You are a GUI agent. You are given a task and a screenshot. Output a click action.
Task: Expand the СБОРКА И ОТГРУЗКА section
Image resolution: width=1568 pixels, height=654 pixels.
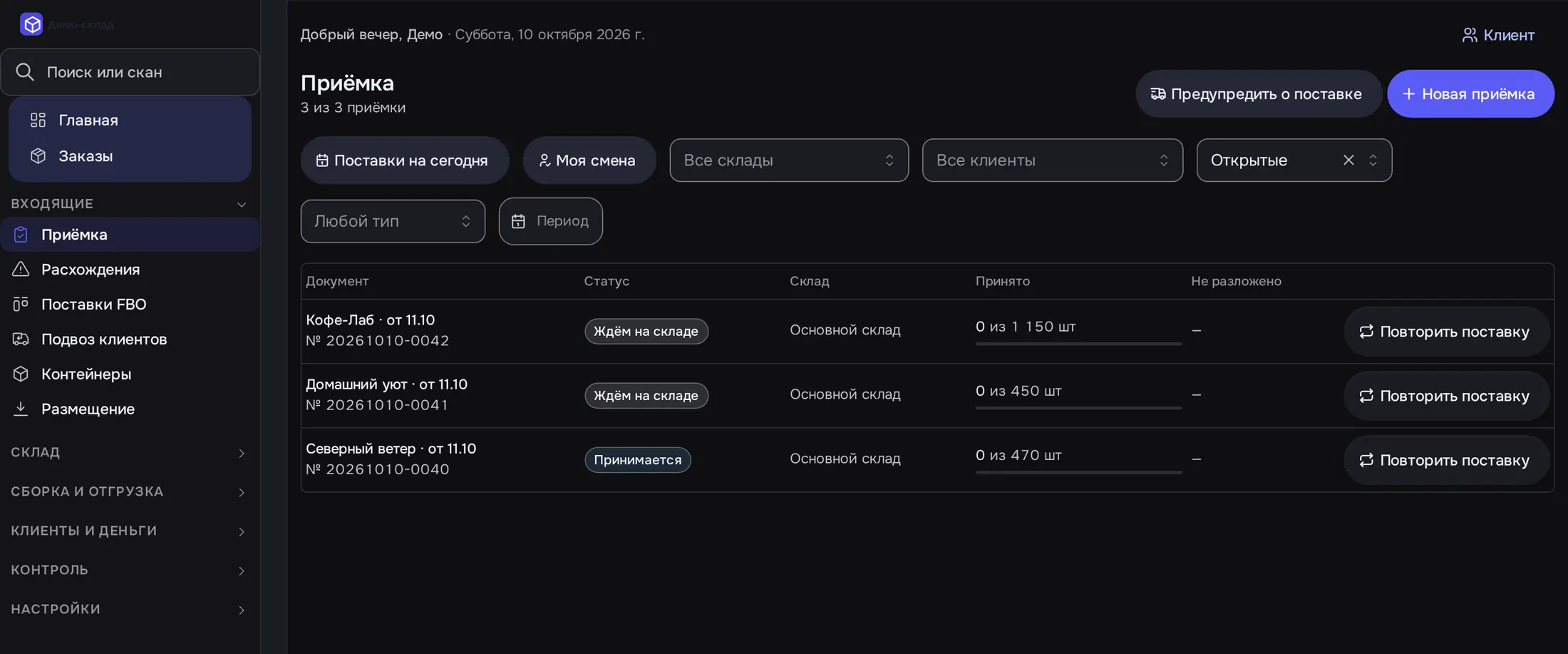click(129, 491)
